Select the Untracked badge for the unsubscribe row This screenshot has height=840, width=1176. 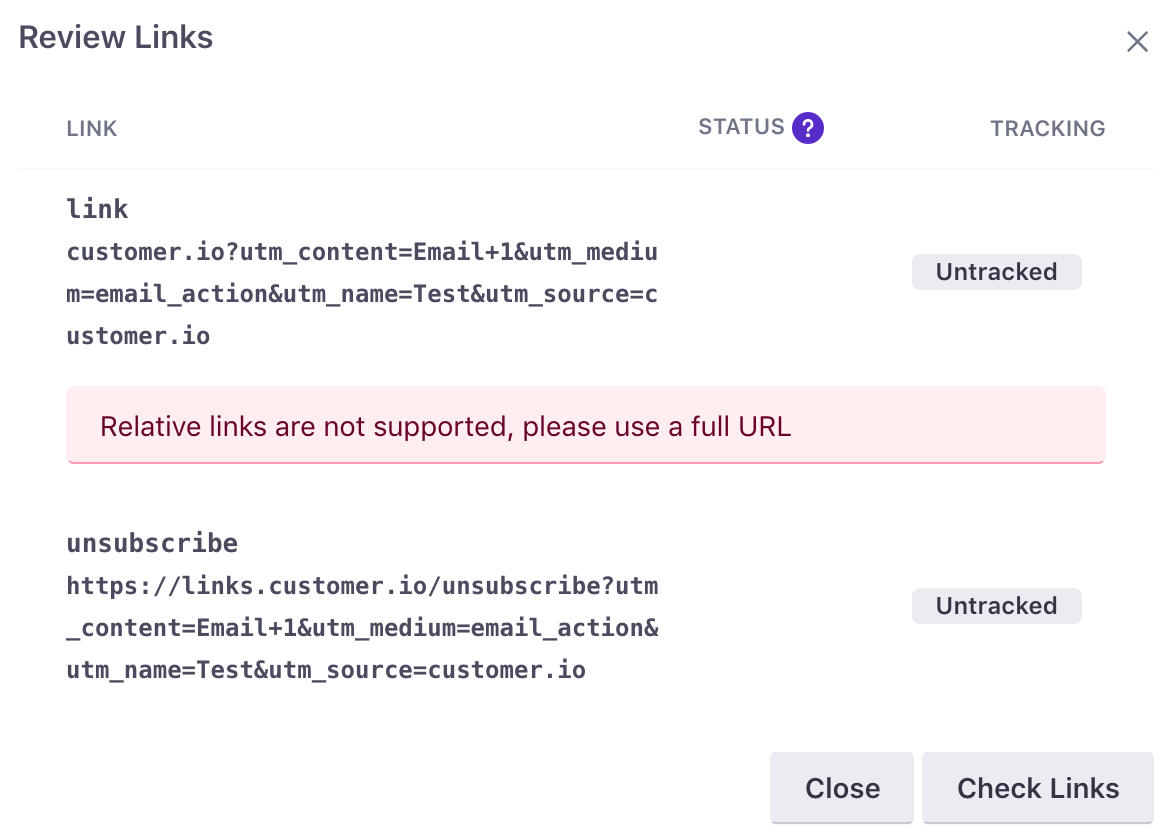tap(997, 605)
